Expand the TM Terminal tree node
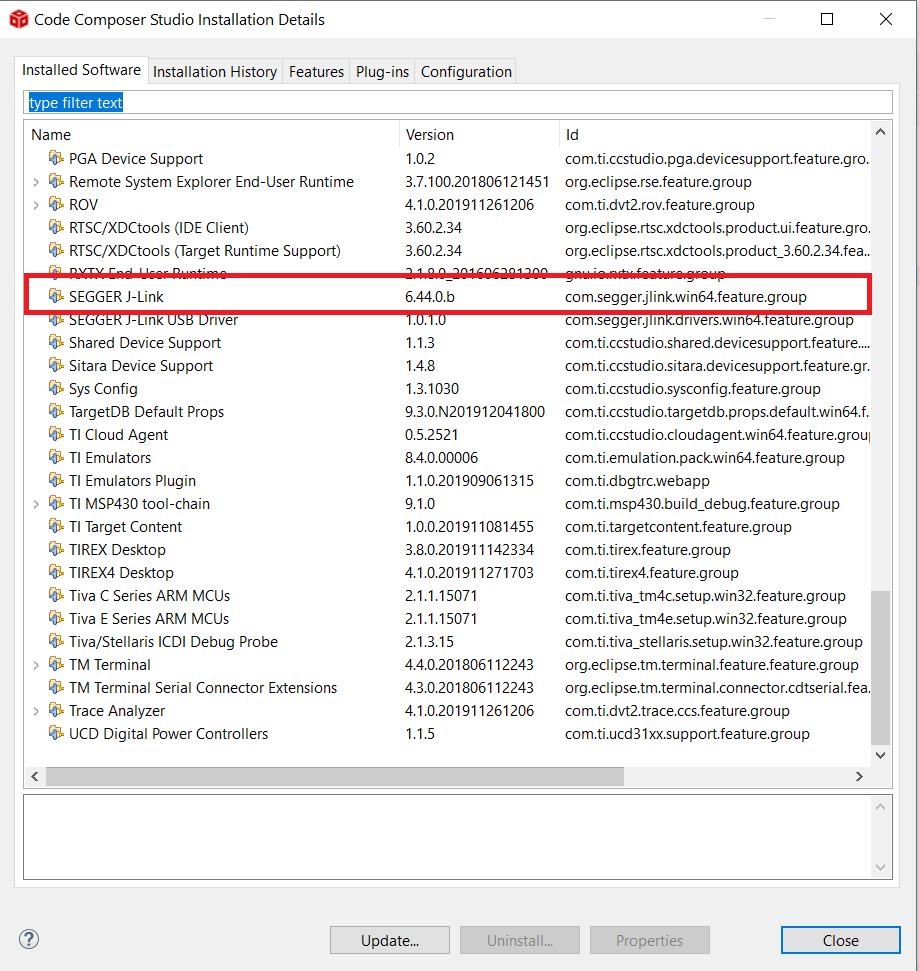Screen dimensions: 919x971 (36, 664)
